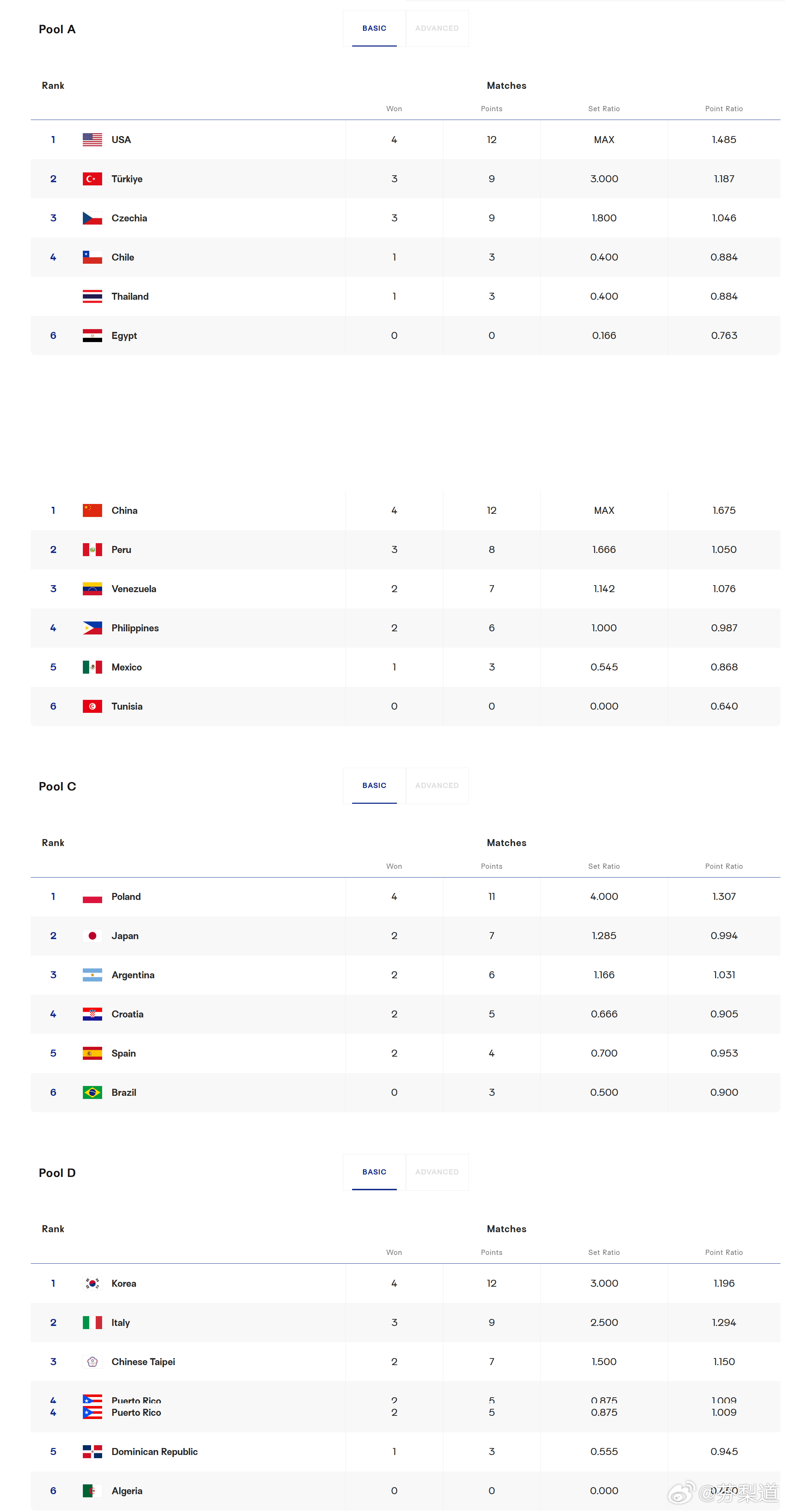The image size is (785, 1512).
Task: Click the Argentina flag icon
Action: [x=92, y=975]
